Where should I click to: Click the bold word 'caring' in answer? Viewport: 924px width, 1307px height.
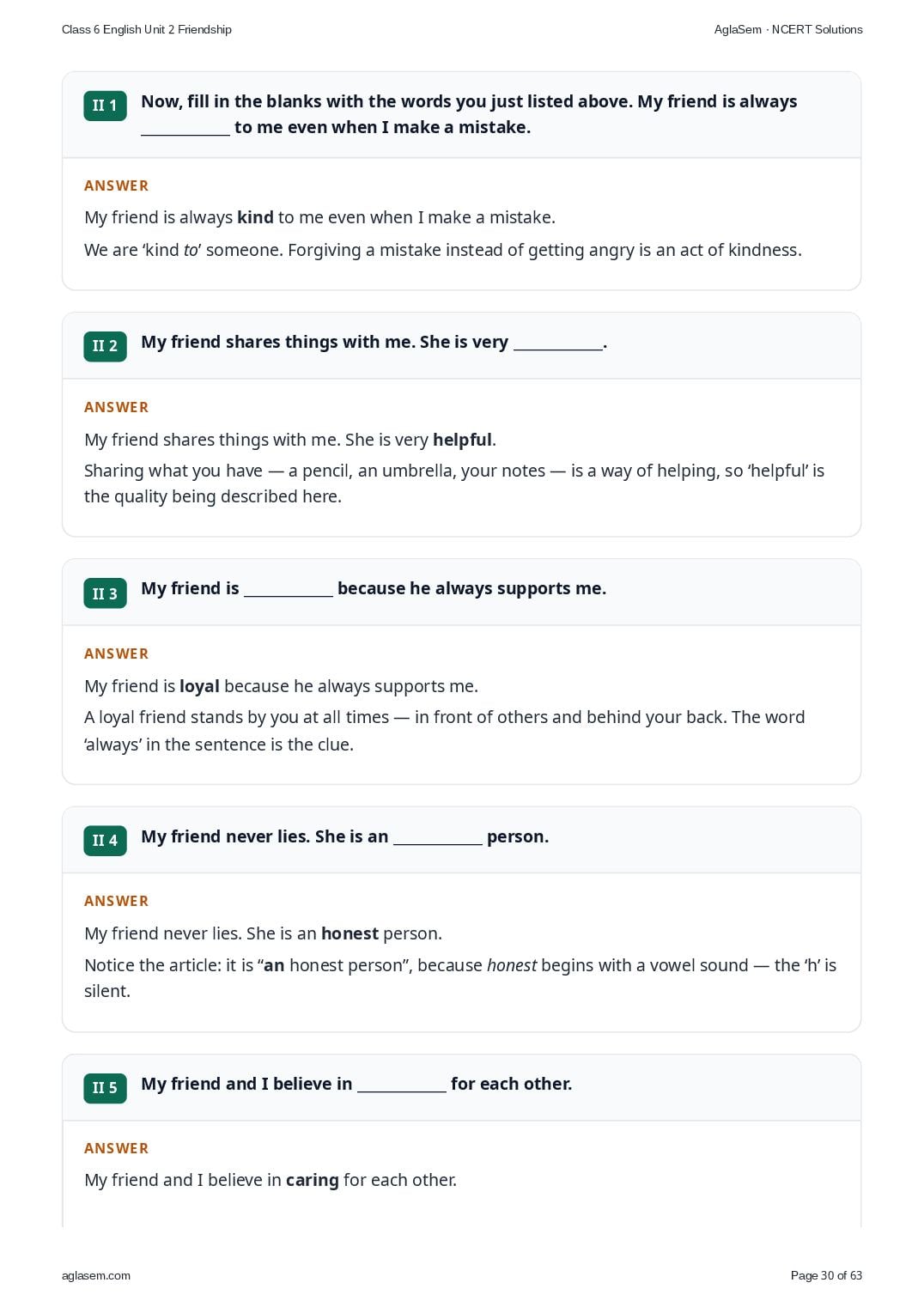[x=313, y=1181]
